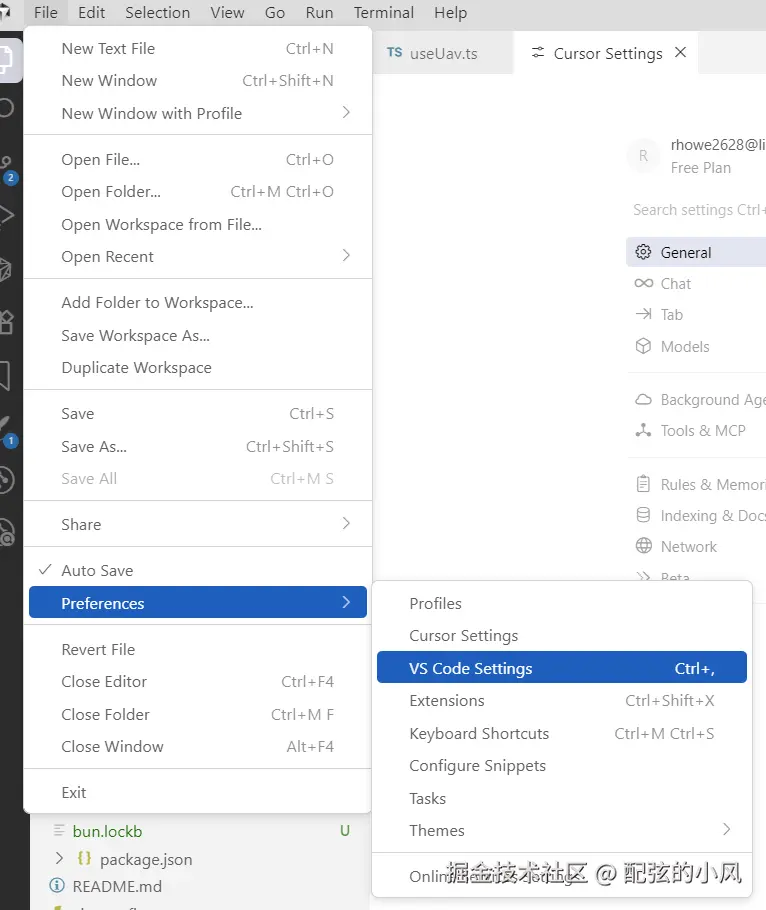Open the Terminal menu
Image resolution: width=766 pixels, height=910 pixels.
pos(384,13)
